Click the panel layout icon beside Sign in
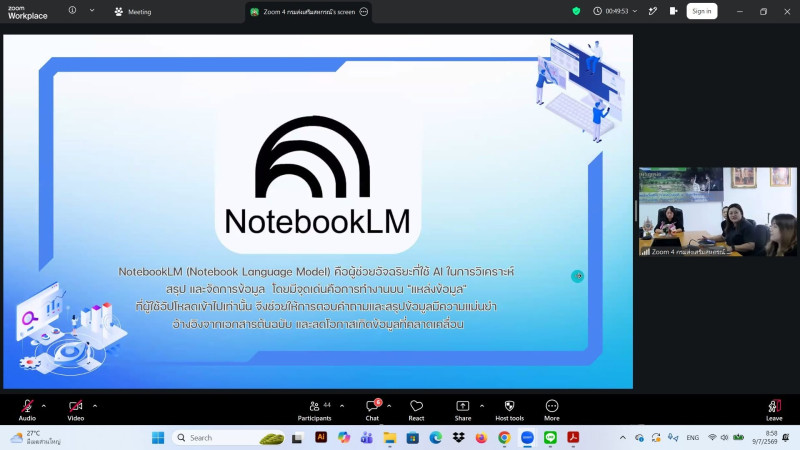Screen dimensions: 800x450 673,11
